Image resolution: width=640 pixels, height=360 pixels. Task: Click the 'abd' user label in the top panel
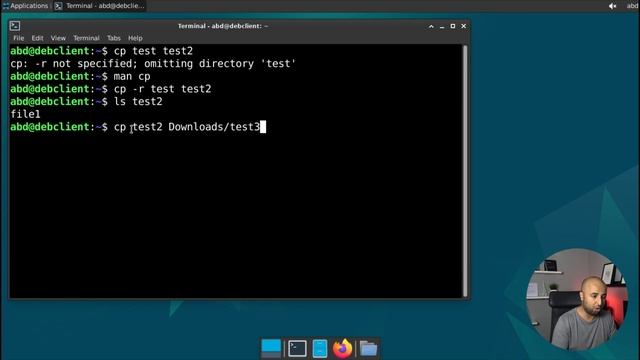[x=632, y=6]
